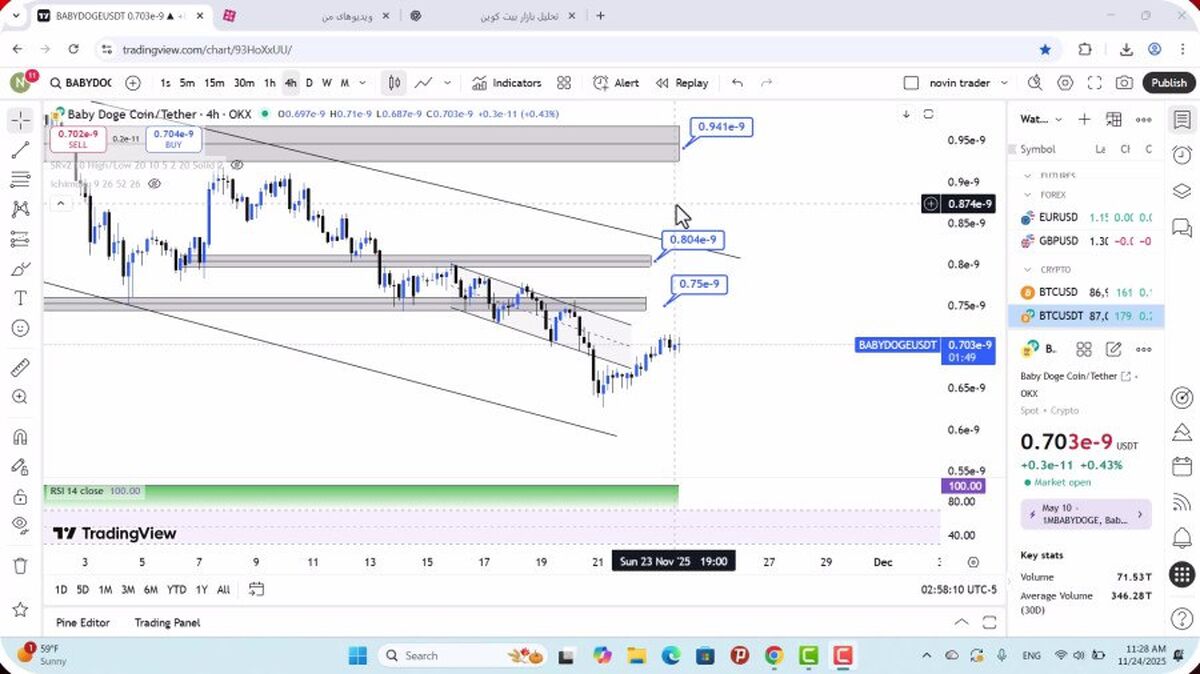Add symbol to compare with plus icon
Image resolution: width=1200 pixels, height=674 pixels.
(133, 83)
